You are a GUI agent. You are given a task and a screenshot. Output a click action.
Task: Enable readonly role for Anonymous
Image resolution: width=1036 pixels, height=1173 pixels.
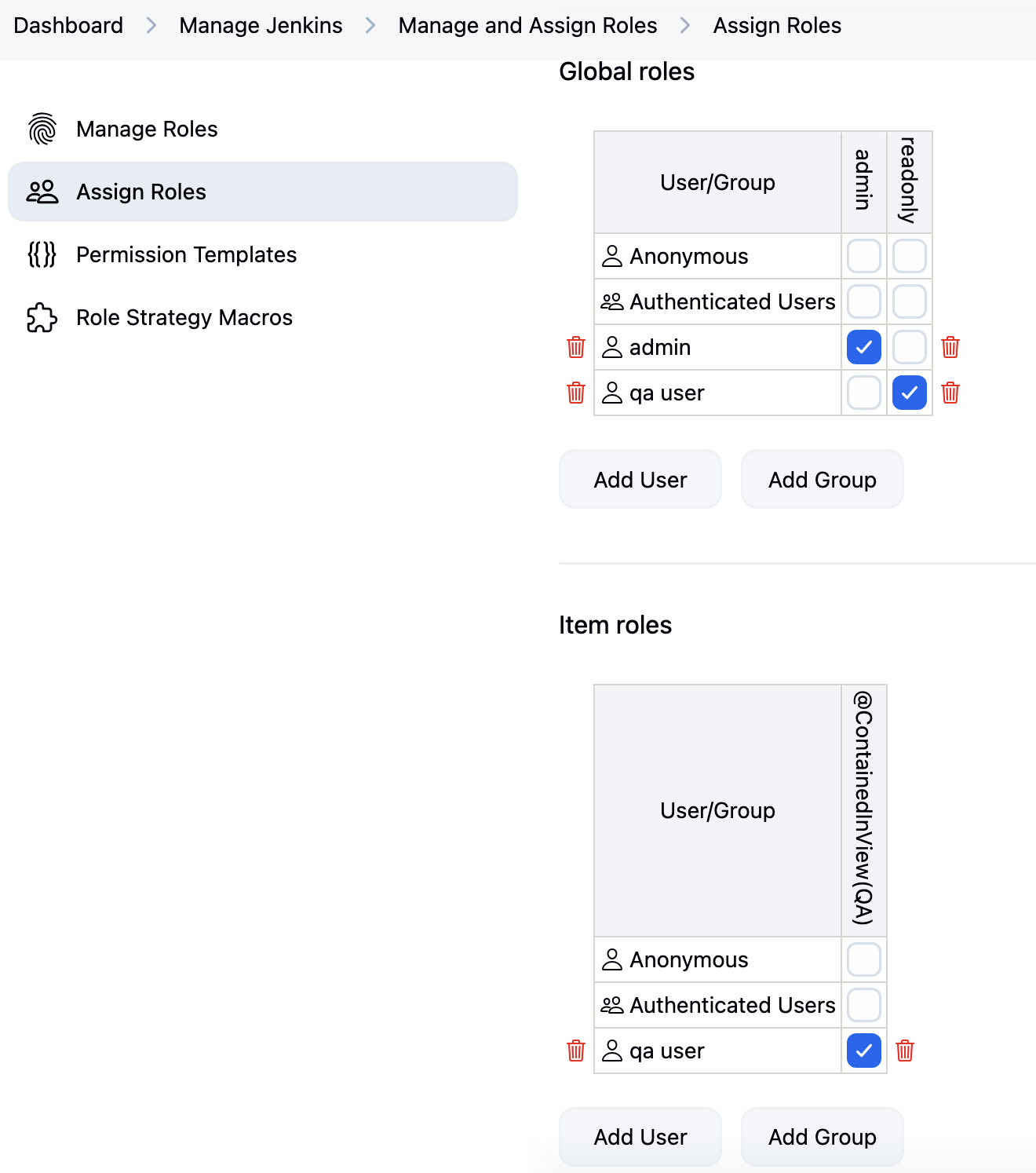[x=910, y=256]
